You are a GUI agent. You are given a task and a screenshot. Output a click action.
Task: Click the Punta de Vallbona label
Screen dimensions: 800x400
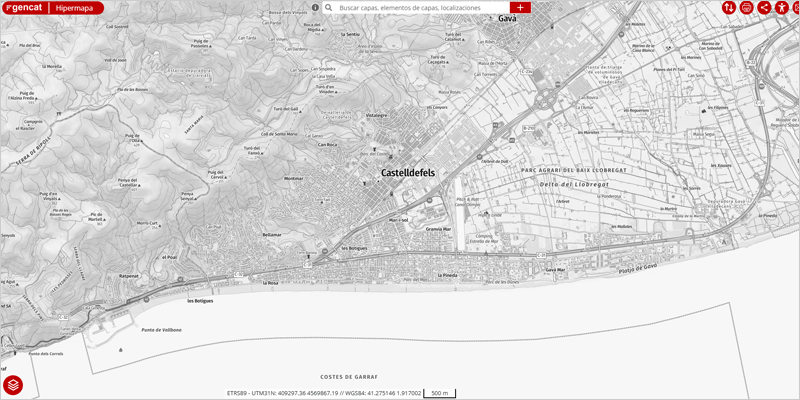coord(161,330)
